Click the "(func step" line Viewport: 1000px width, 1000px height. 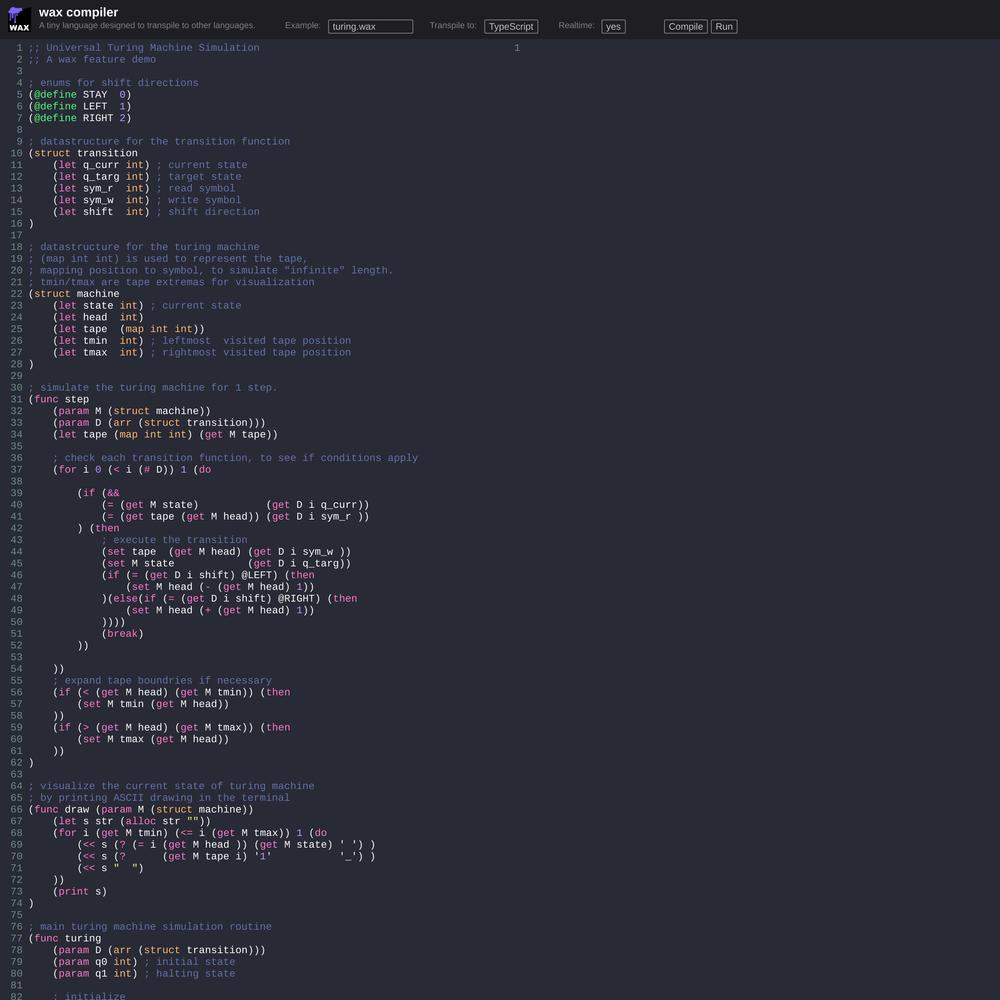click(x=59, y=399)
